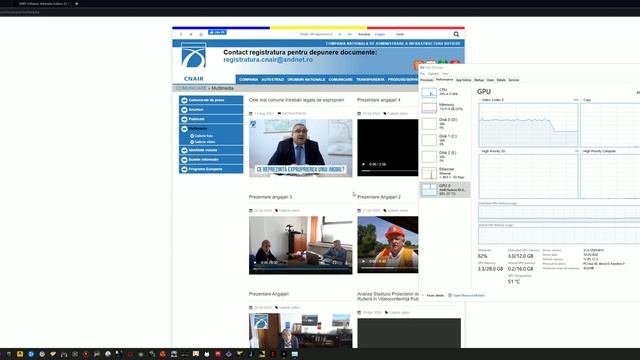Open Prezentare angajati 3 title link
This screenshot has width=640, height=360.
270,197
